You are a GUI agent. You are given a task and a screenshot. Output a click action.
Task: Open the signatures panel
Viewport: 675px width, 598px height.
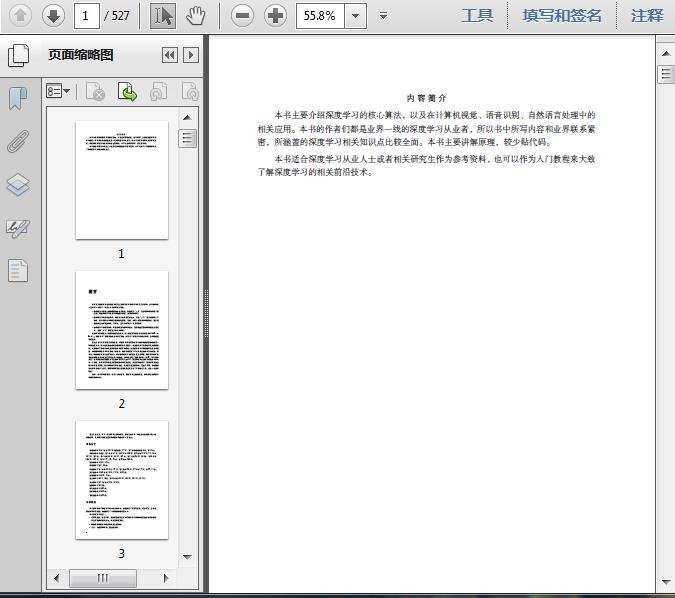click(18, 228)
